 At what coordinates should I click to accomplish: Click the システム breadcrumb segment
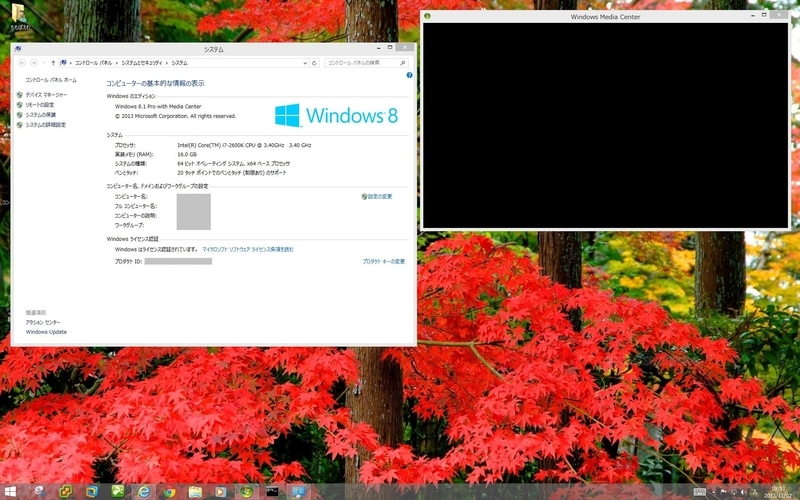[179, 63]
